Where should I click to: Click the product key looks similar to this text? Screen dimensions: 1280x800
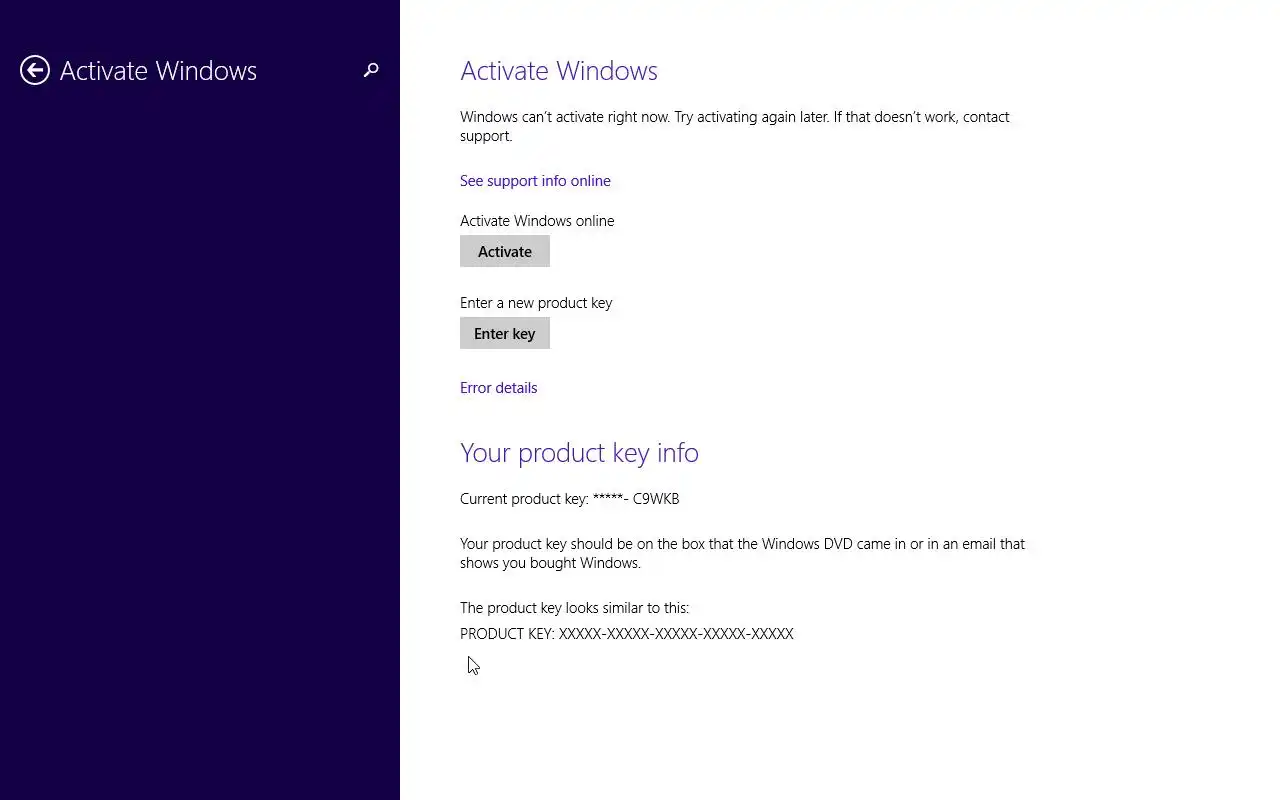coord(574,608)
